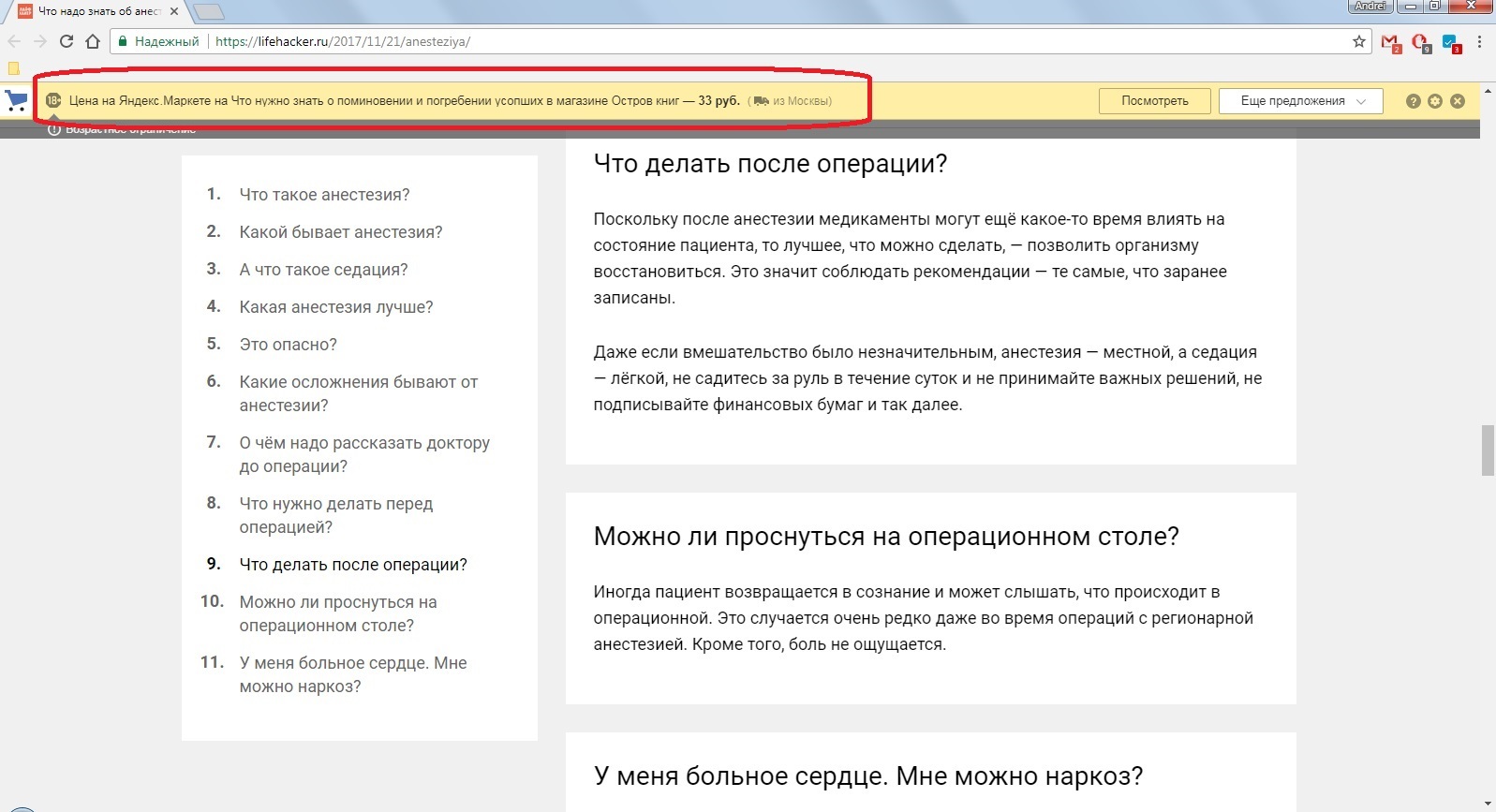Click the page vertical scrollbar thumb
1496x812 pixels.
point(1488,450)
